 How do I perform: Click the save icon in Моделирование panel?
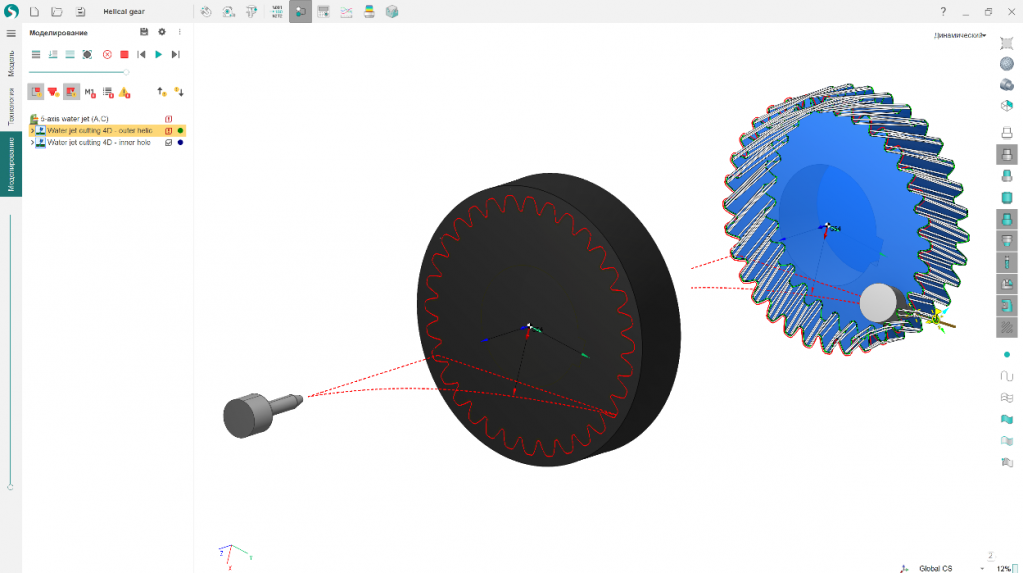144,32
